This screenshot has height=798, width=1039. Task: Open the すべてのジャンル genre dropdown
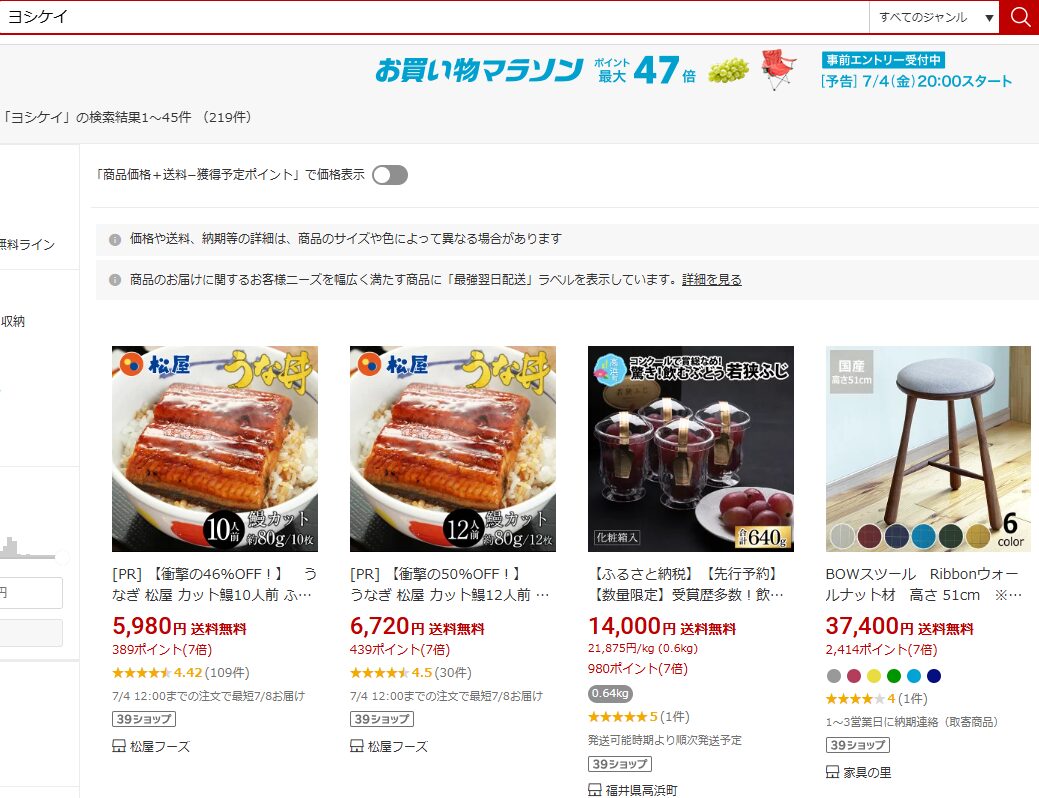[x=934, y=17]
